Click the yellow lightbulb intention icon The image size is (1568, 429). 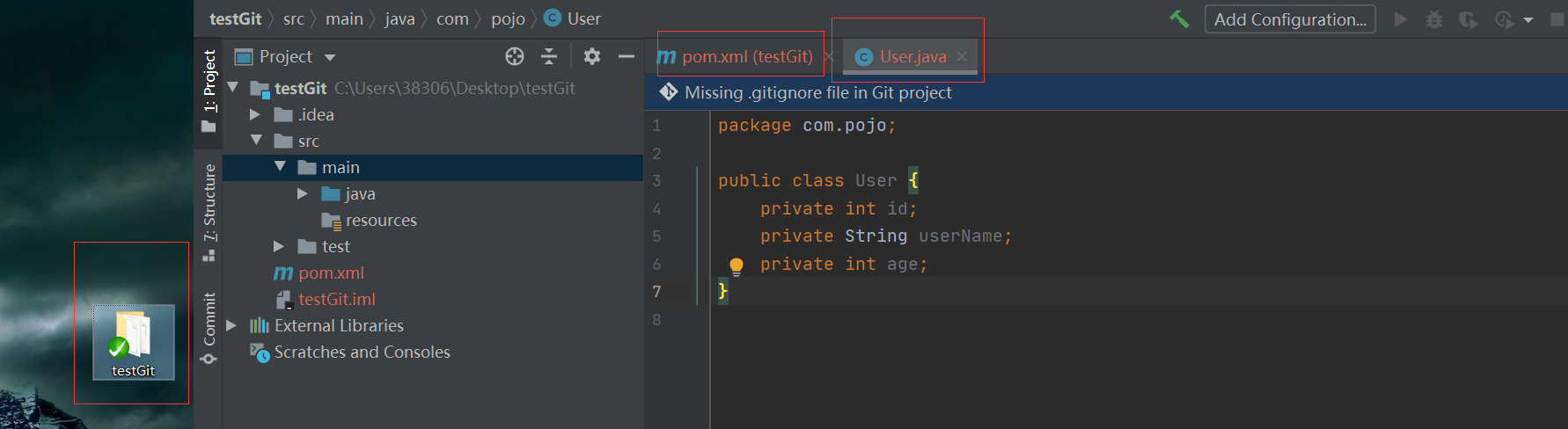(736, 265)
